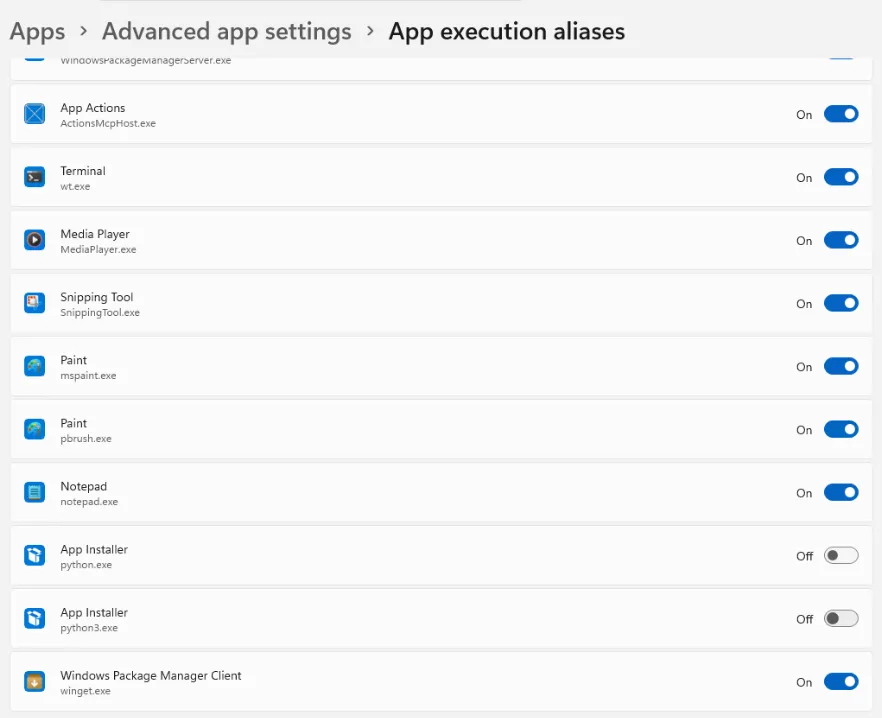Switch off the Snipping Tool alias
This screenshot has height=718, width=882.
(x=841, y=303)
